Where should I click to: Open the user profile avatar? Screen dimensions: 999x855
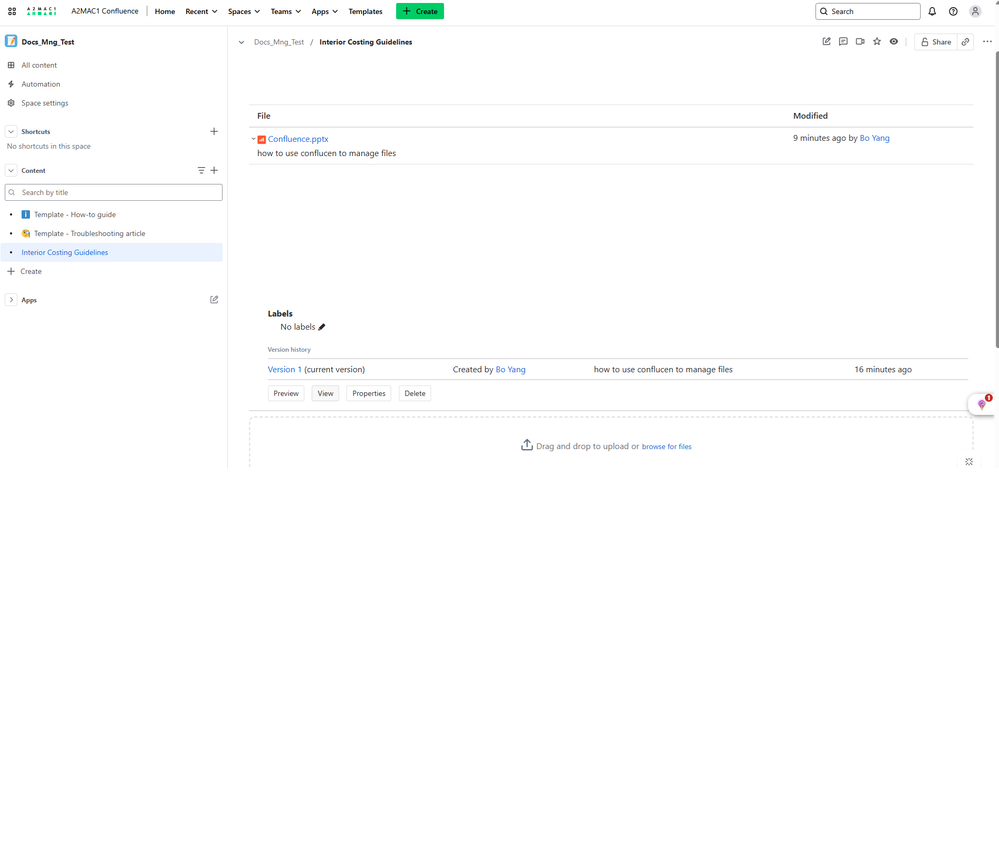(975, 11)
